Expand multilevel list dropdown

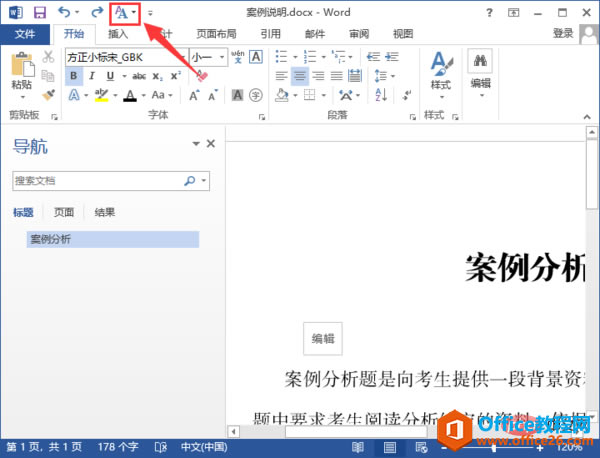pos(351,57)
